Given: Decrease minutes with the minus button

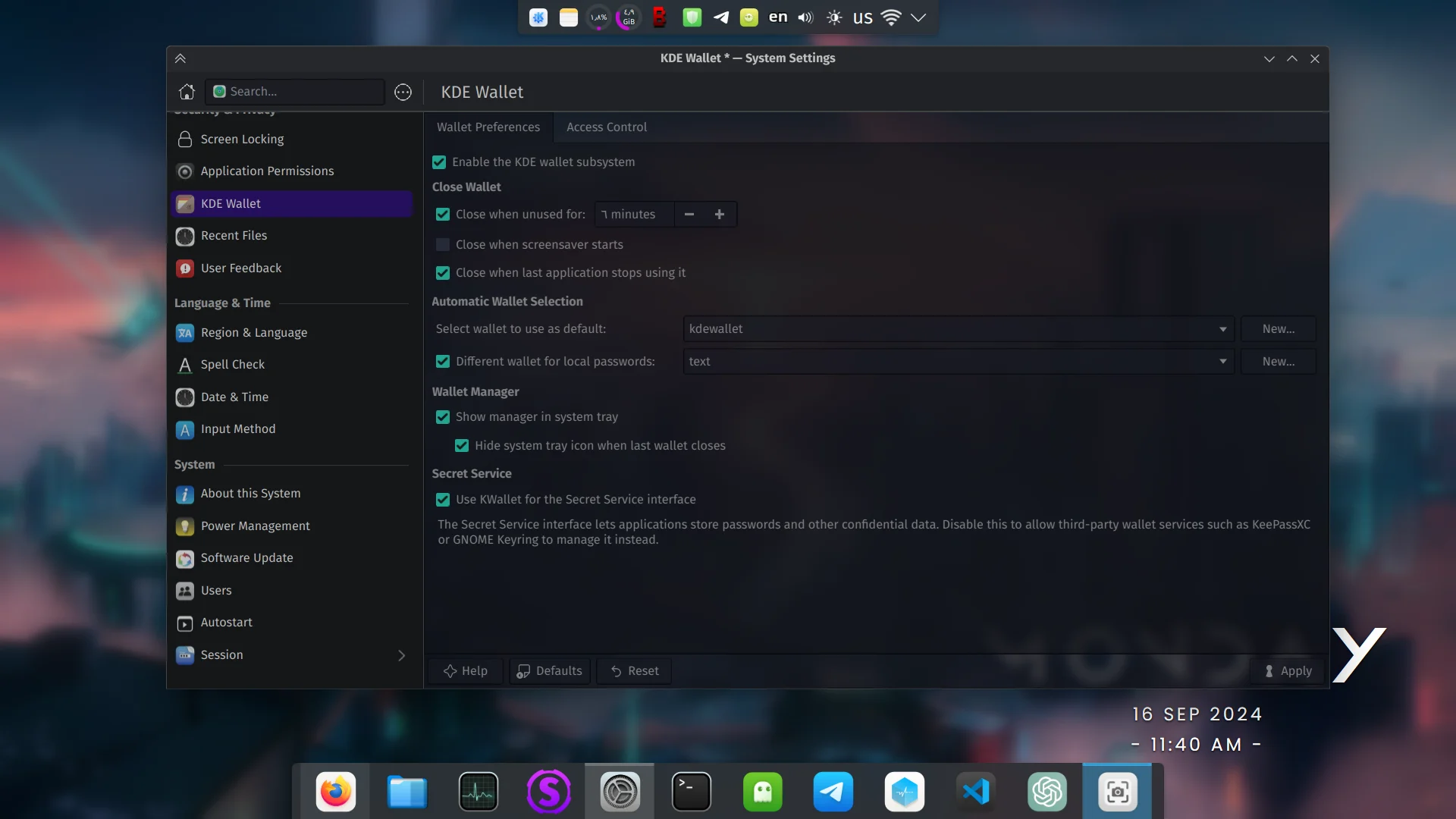Looking at the screenshot, I should [x=689, y=215].
